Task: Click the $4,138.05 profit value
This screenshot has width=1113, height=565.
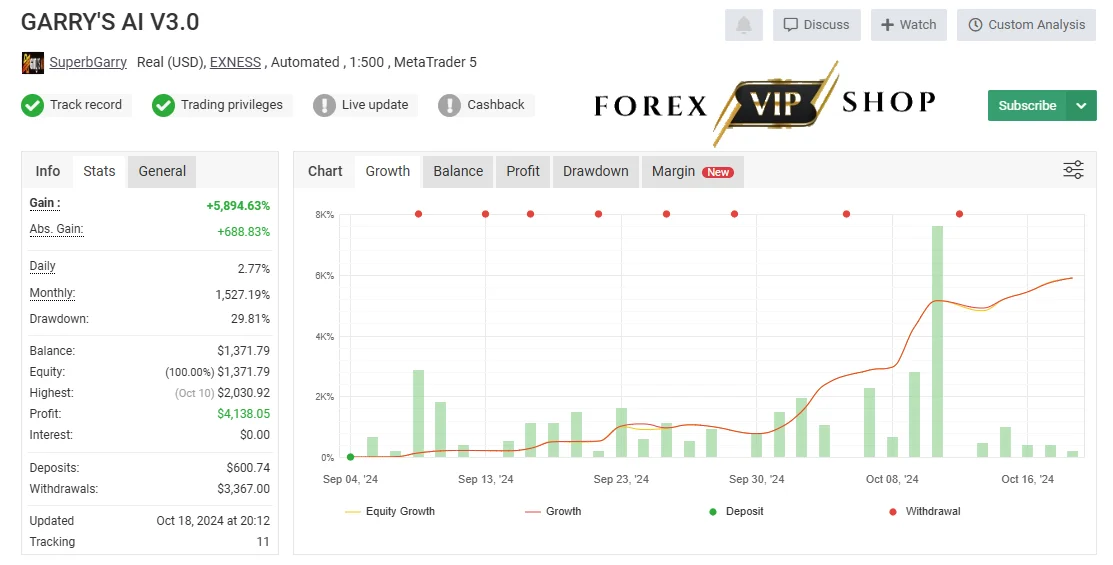Action: 243,414
